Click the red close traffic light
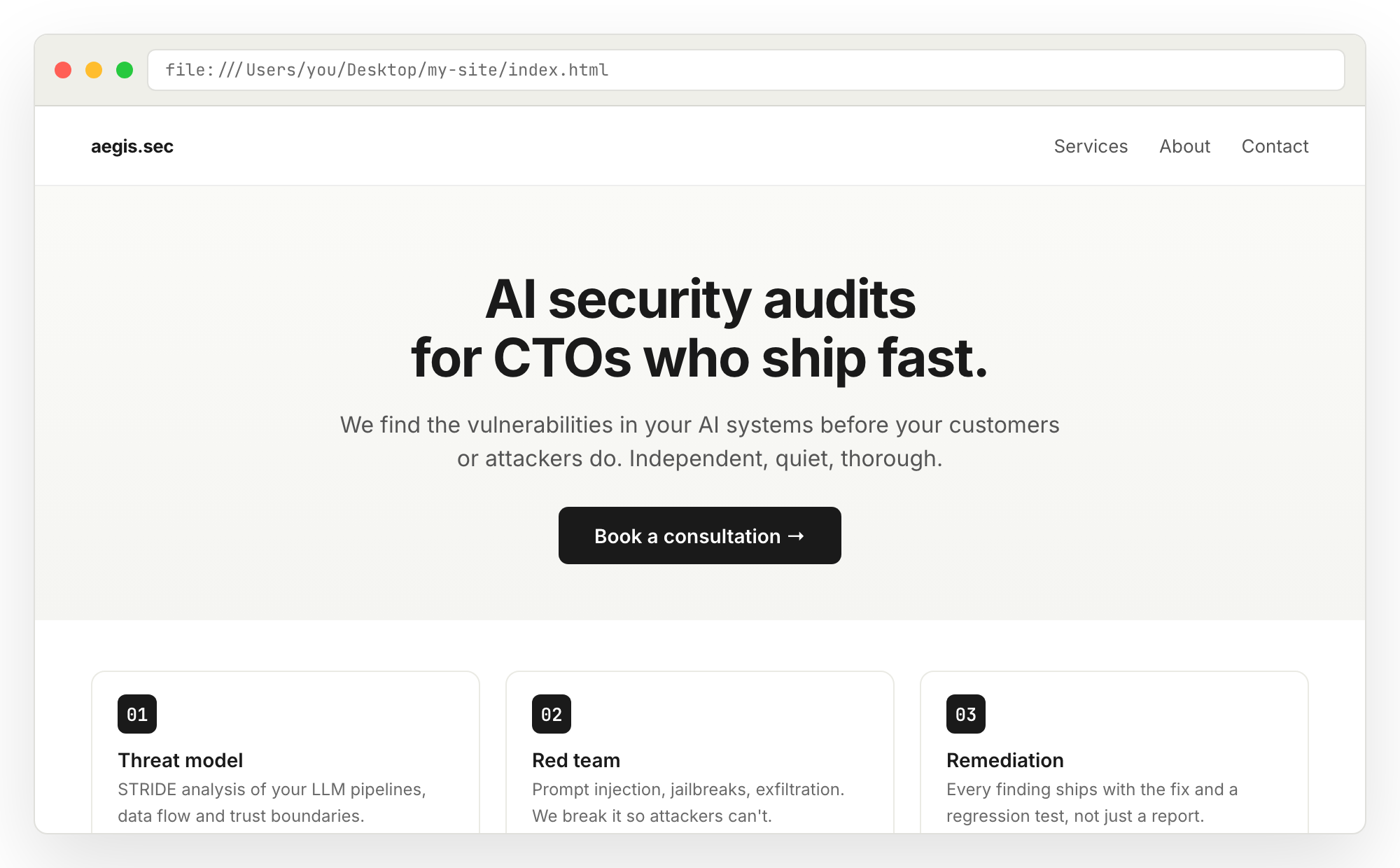This screenshot has height=868, width=1400. [64, 70]
